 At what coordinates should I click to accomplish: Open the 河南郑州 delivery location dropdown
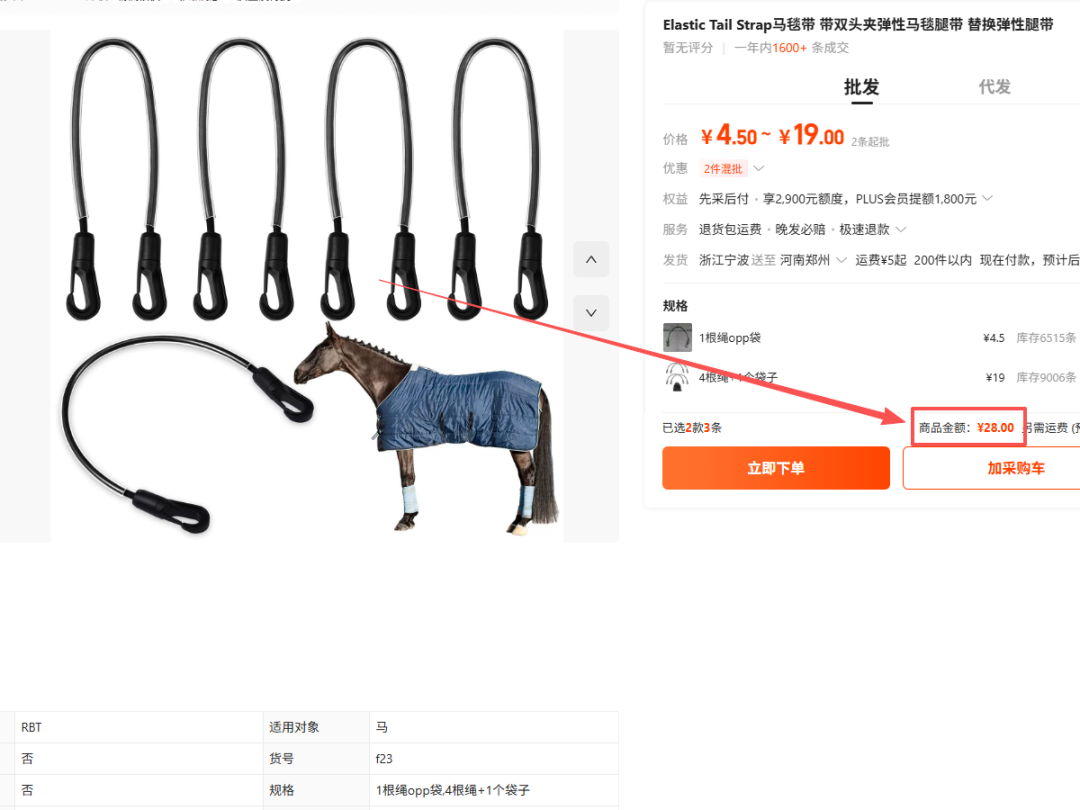813,260
